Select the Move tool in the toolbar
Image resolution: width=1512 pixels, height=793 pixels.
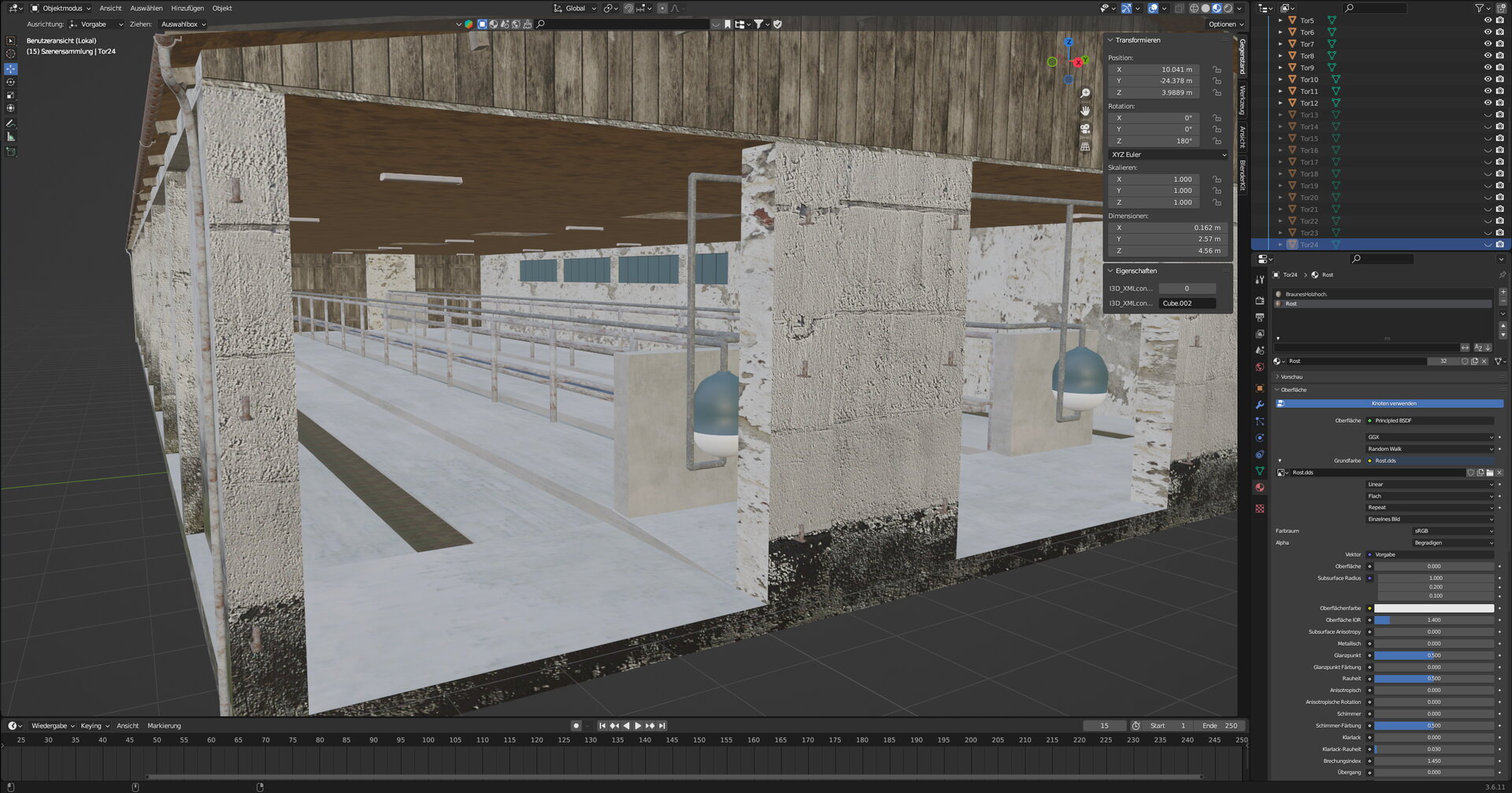pyautogui.click(x=10, y=69)
